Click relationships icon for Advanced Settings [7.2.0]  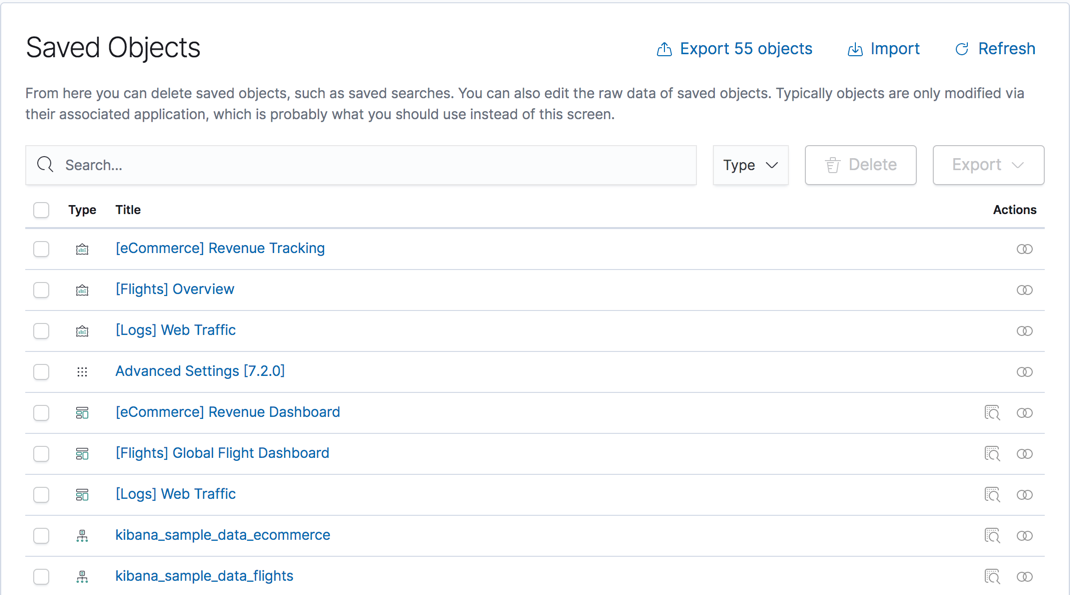1024,372
